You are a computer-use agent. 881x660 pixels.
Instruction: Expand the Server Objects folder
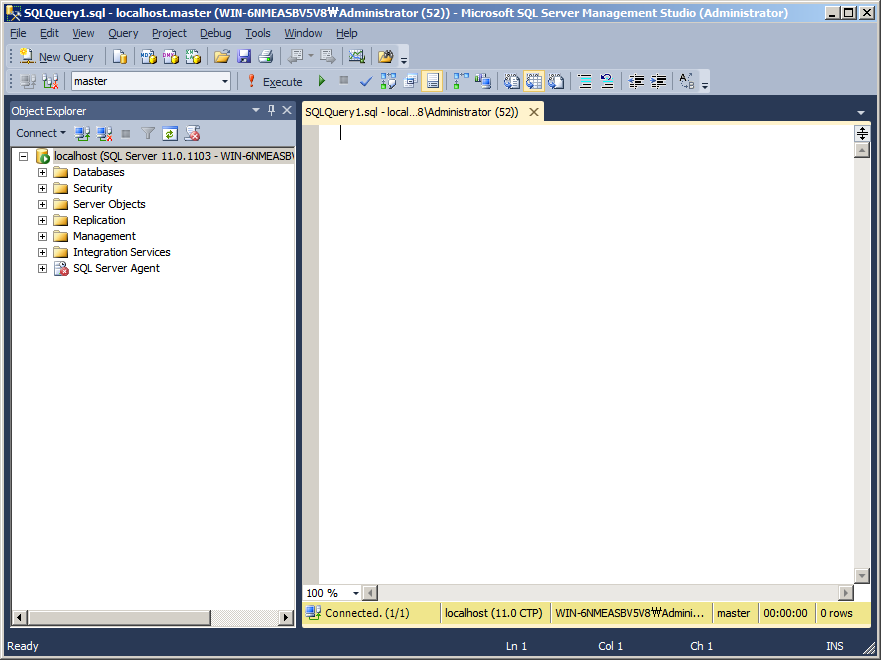pos(42,204)
